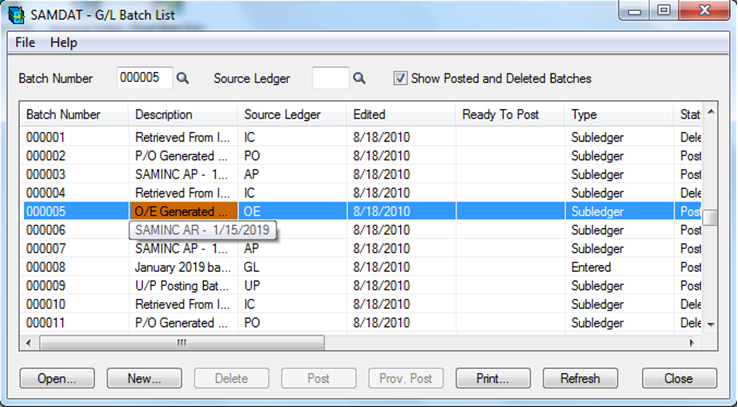This screenshot has height=407, width=738.
Task: Click the Batch Number finder magnifier icon
Action: point(183,78)
